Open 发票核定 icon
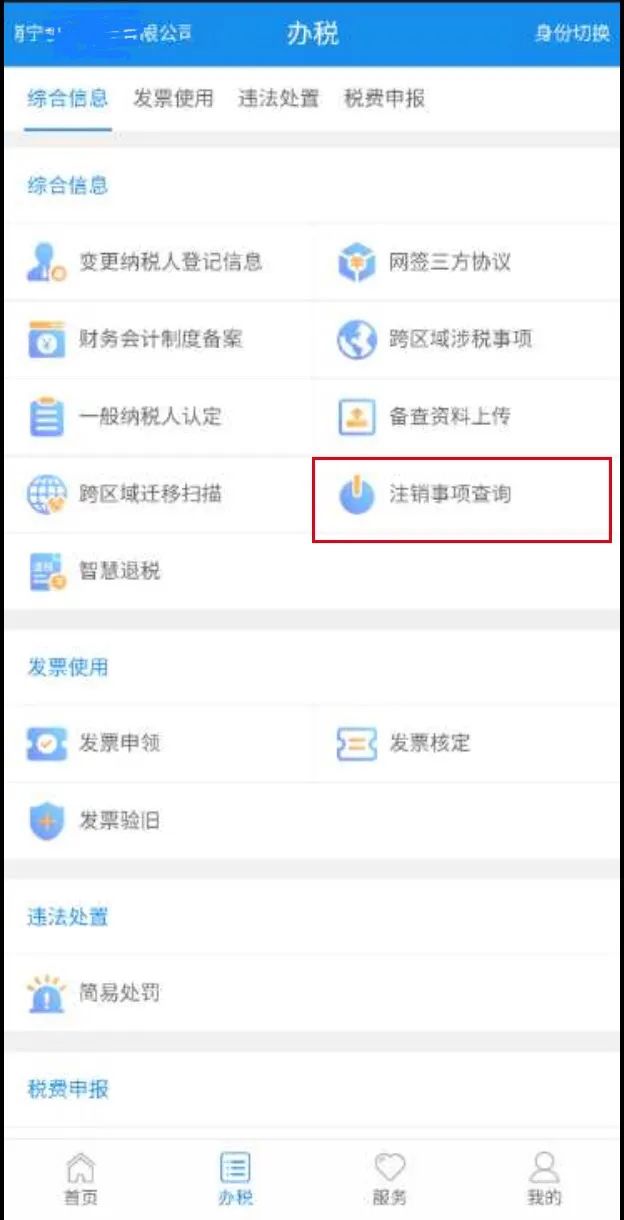 356,744
